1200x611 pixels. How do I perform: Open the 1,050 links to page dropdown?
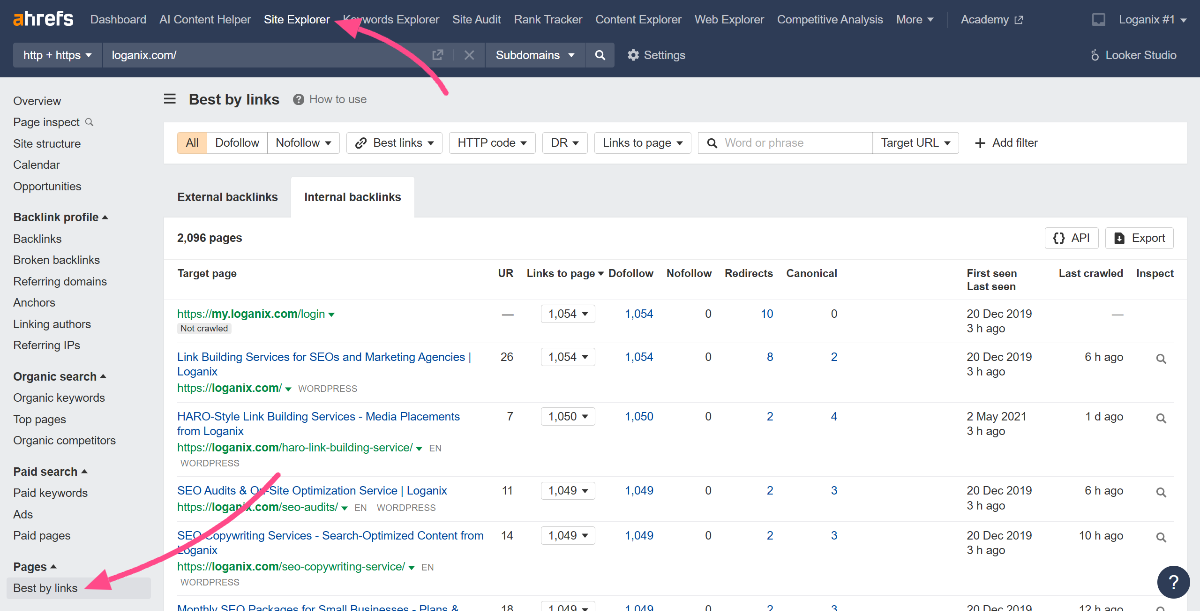[568, 417]
